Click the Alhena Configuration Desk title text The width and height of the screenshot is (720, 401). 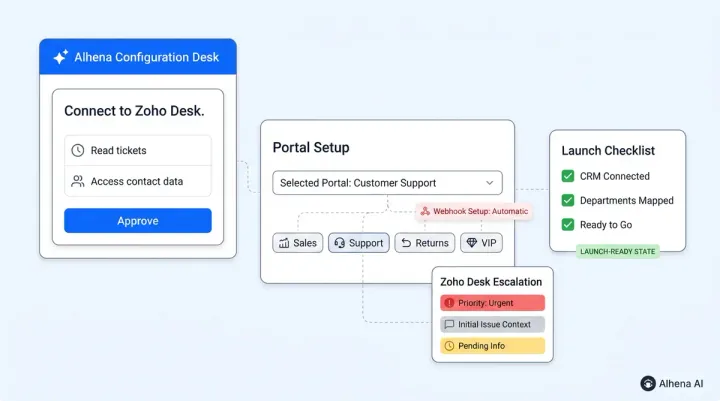tap(146, 57)
